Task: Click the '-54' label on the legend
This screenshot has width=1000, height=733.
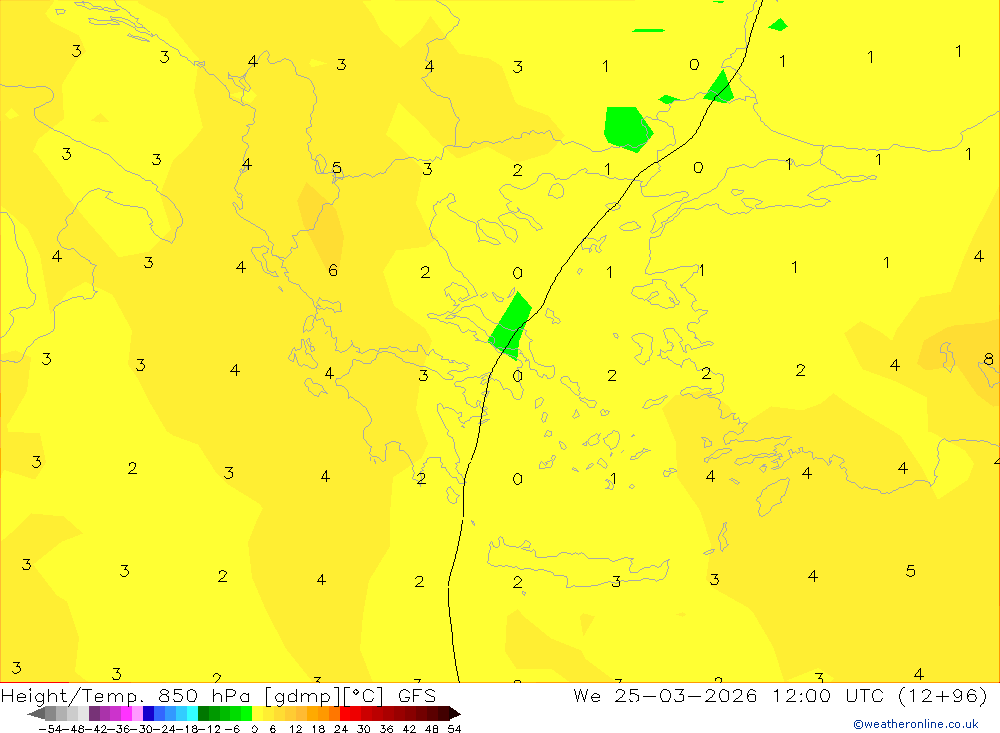Action: point(50,729)
